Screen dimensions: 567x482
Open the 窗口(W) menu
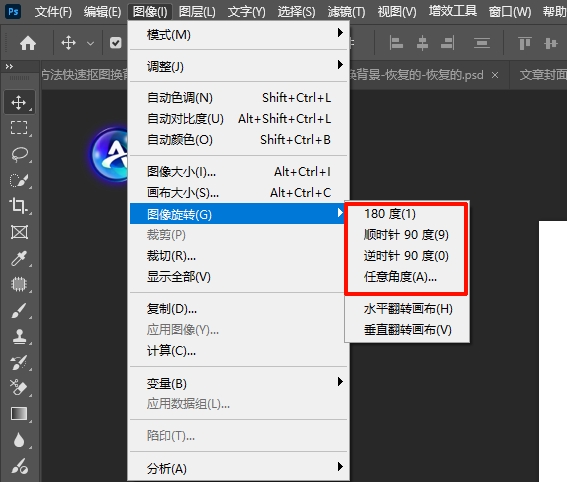(510, 12)
